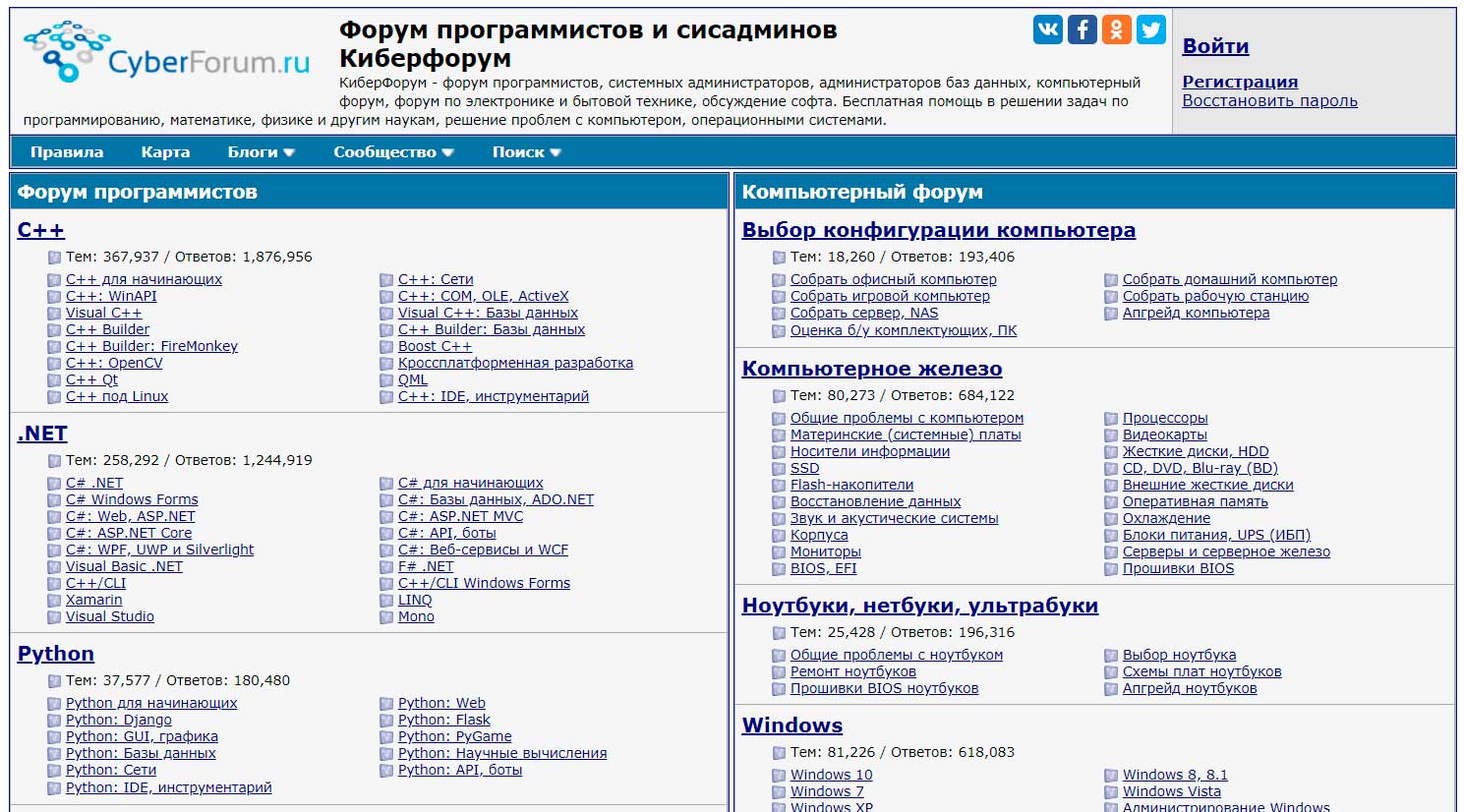Open Восстановление данных subforum
The width and height of the screenshot is (1464, 812).
[x=876, y=501]
